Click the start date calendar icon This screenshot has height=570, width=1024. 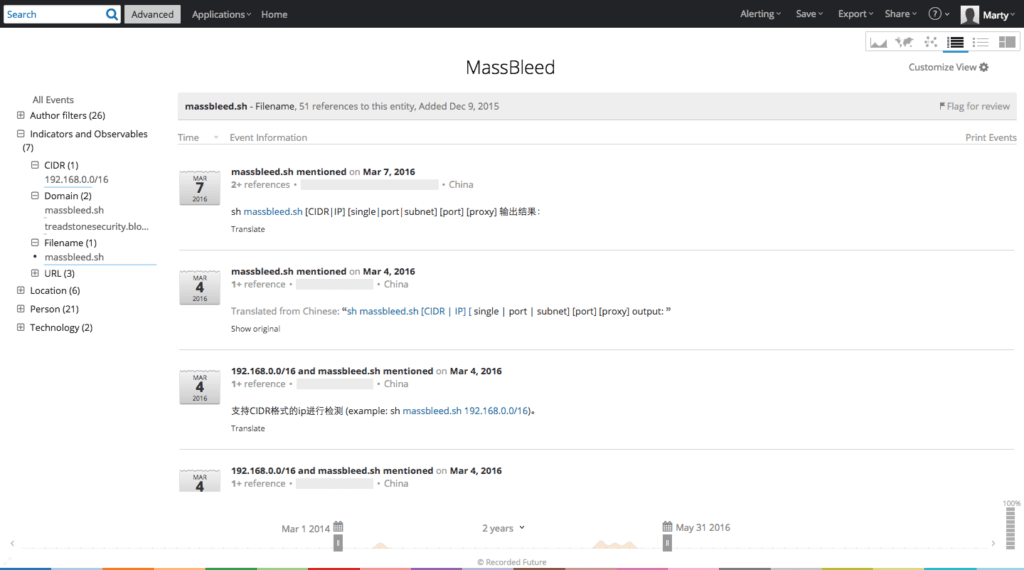[x=338, y=526]
